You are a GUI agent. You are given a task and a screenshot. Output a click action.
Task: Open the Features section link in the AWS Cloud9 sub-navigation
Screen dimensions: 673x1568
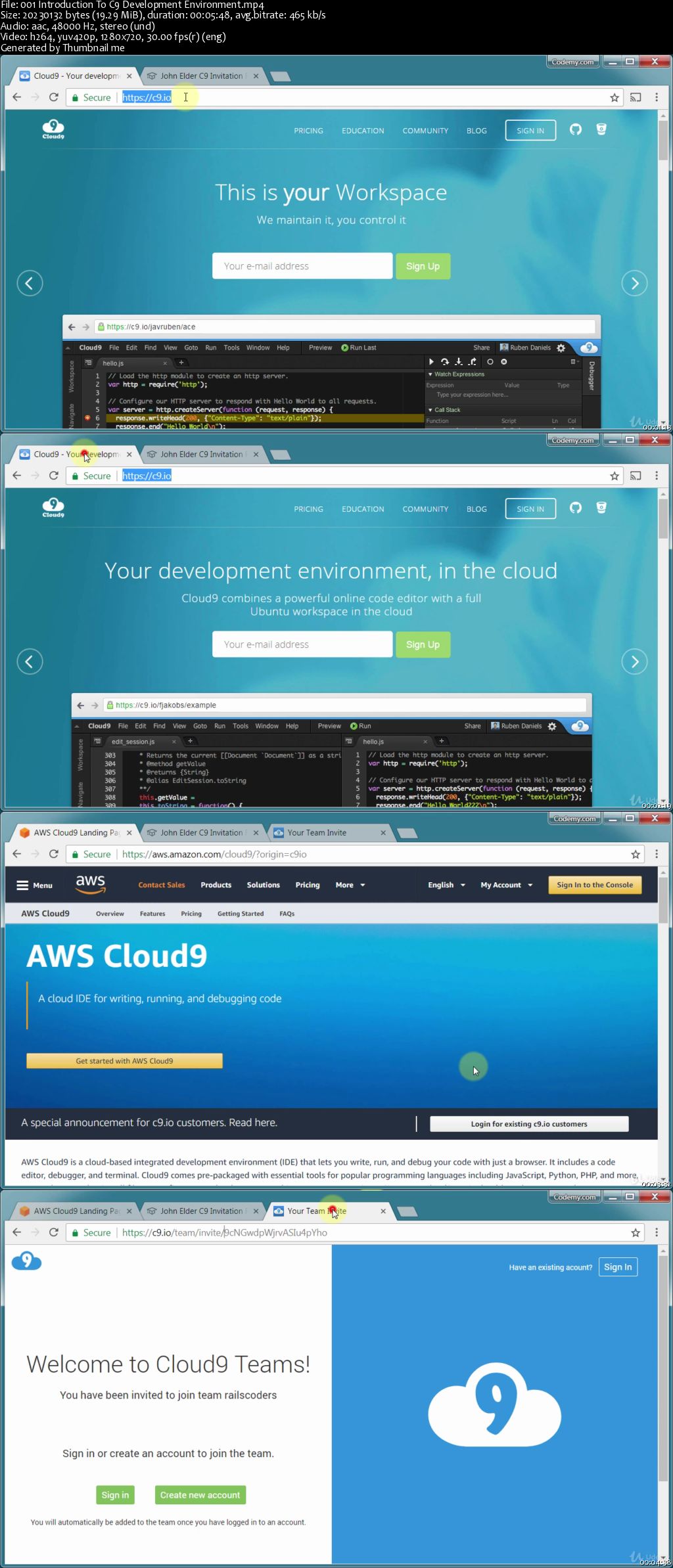[152, 914]
